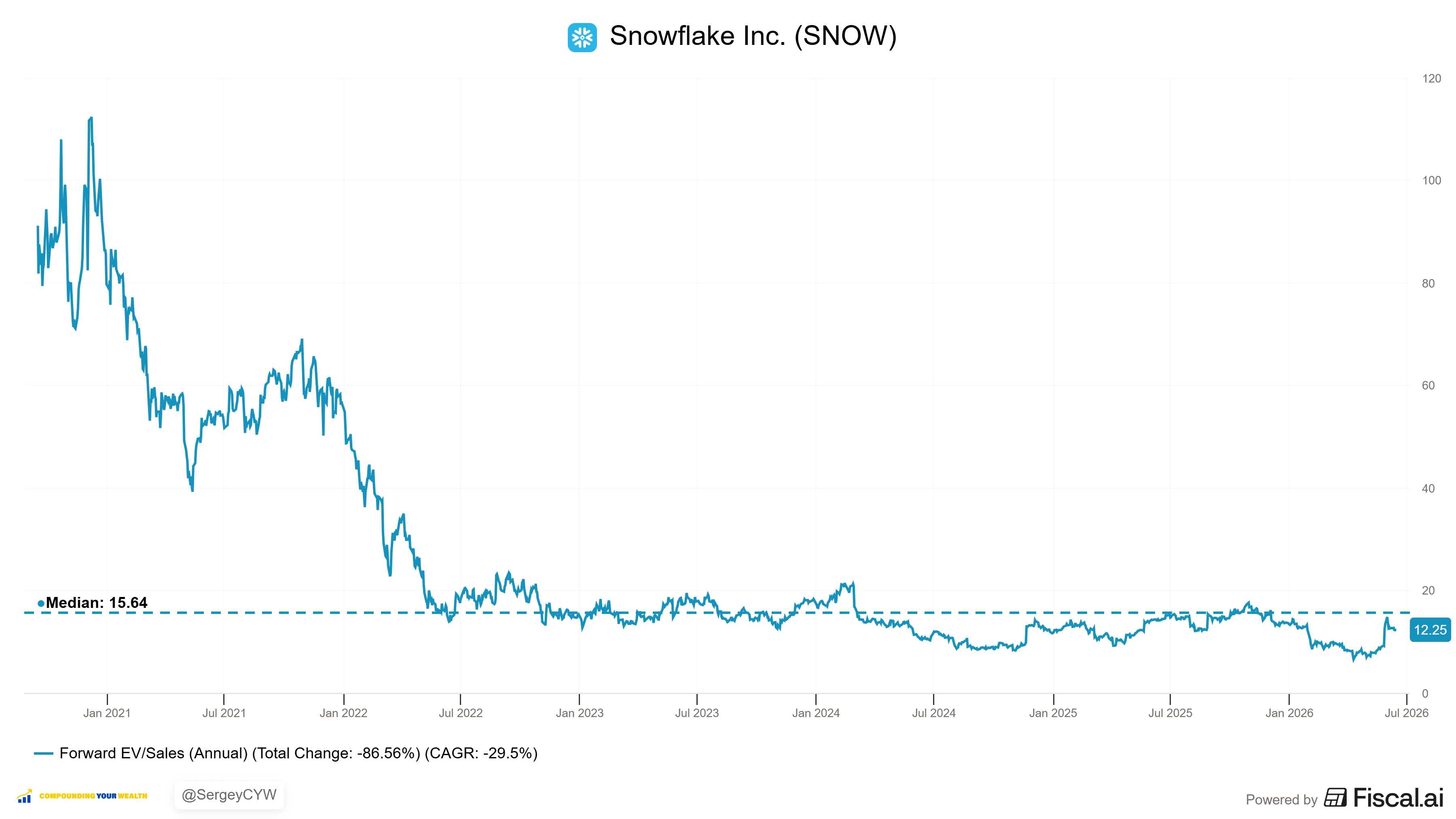
Task: Click the Snowflake Inc. (SNOW) title
Action: [753, 36]
